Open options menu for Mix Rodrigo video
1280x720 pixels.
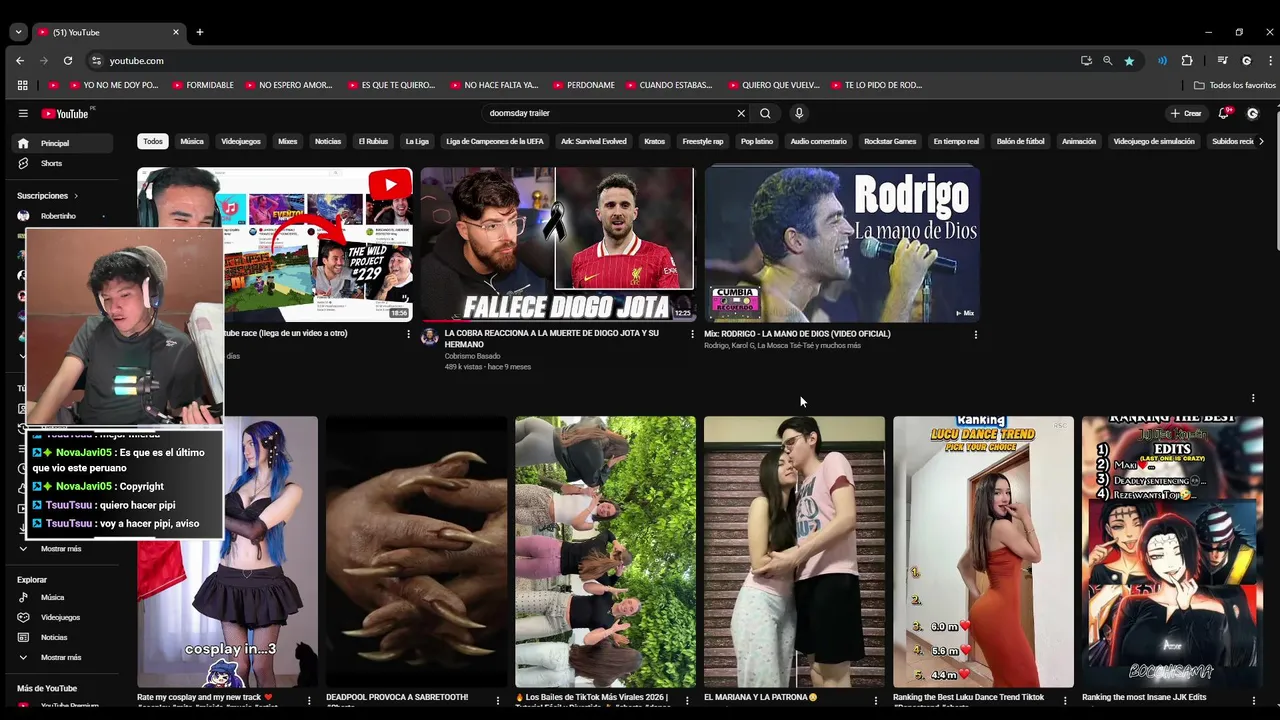point(976,334)
